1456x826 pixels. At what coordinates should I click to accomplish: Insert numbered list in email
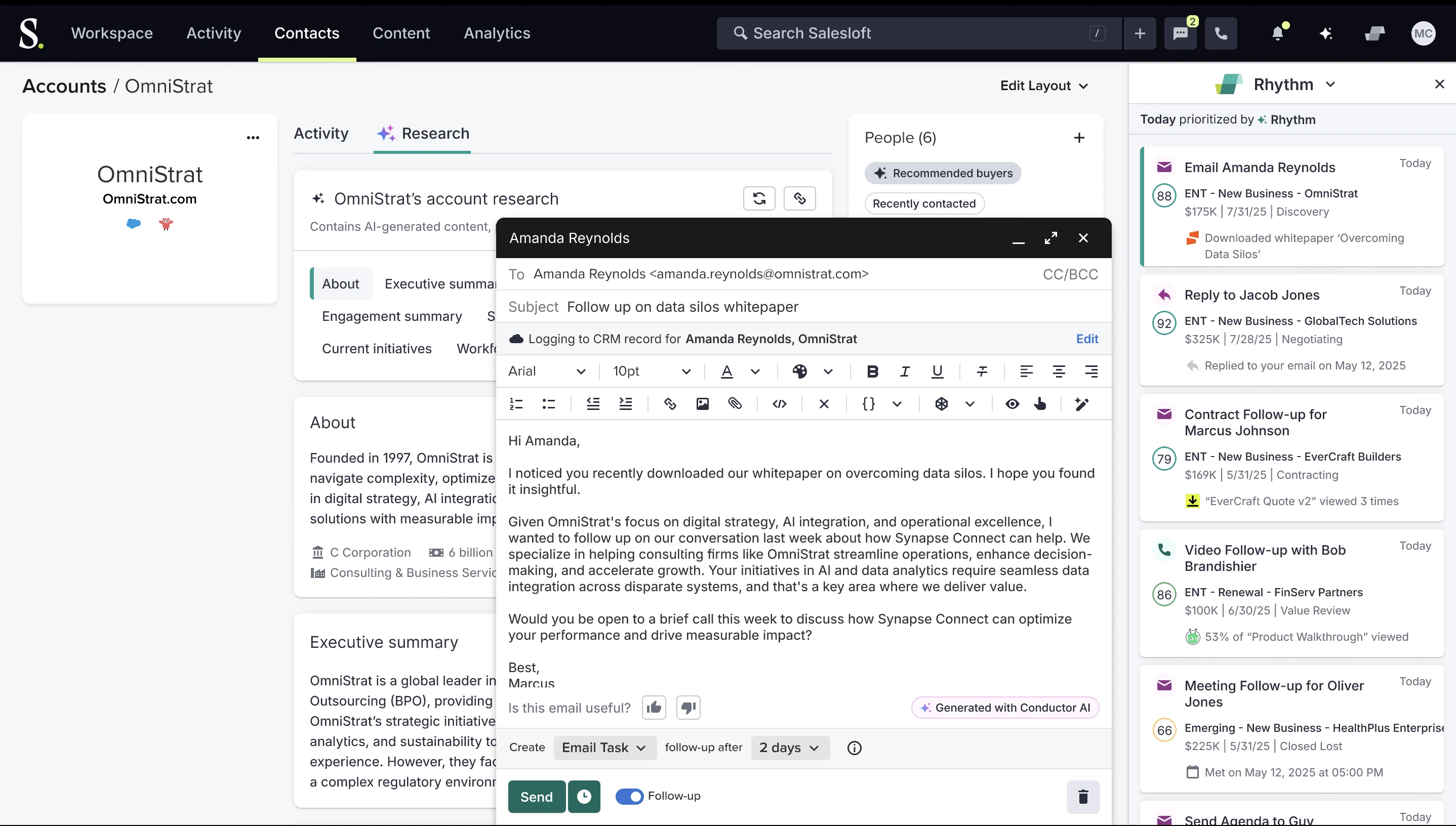(x=516, y=404)
